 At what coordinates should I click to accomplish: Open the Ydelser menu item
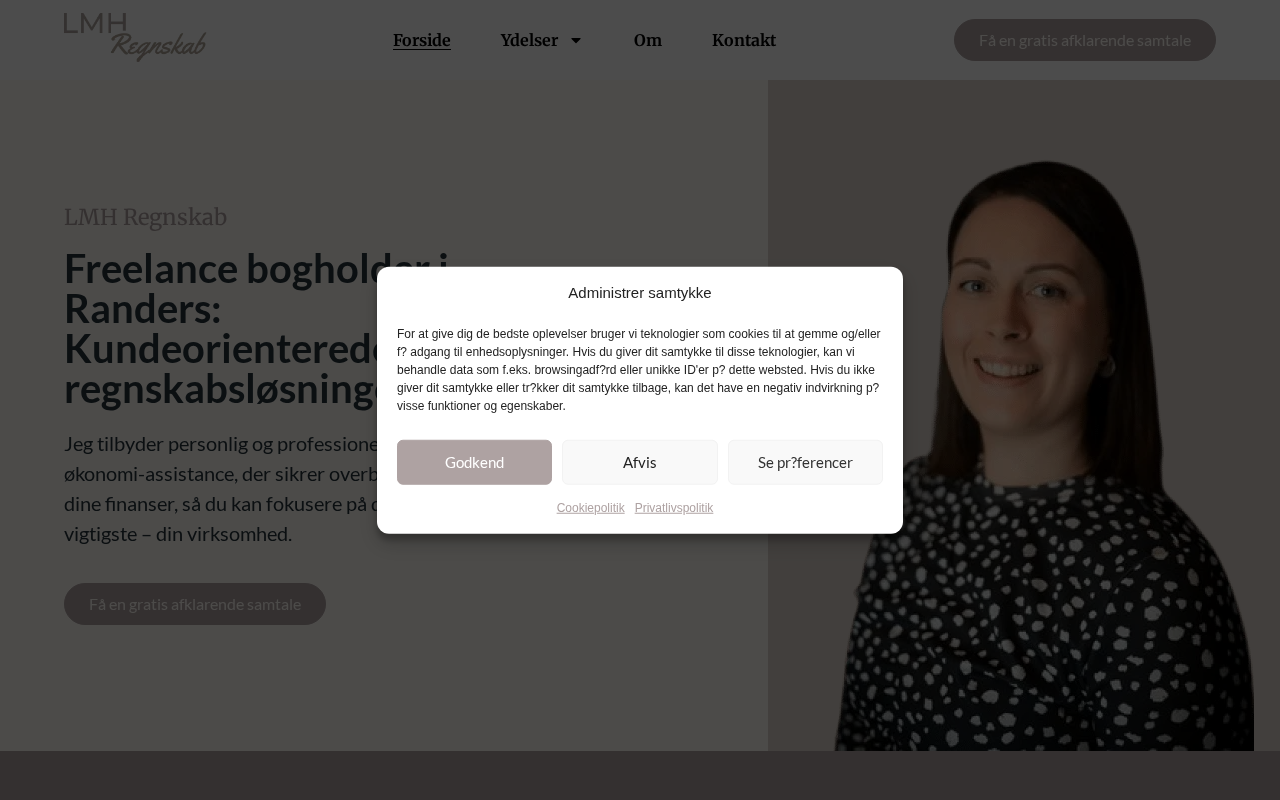(529, 40)
